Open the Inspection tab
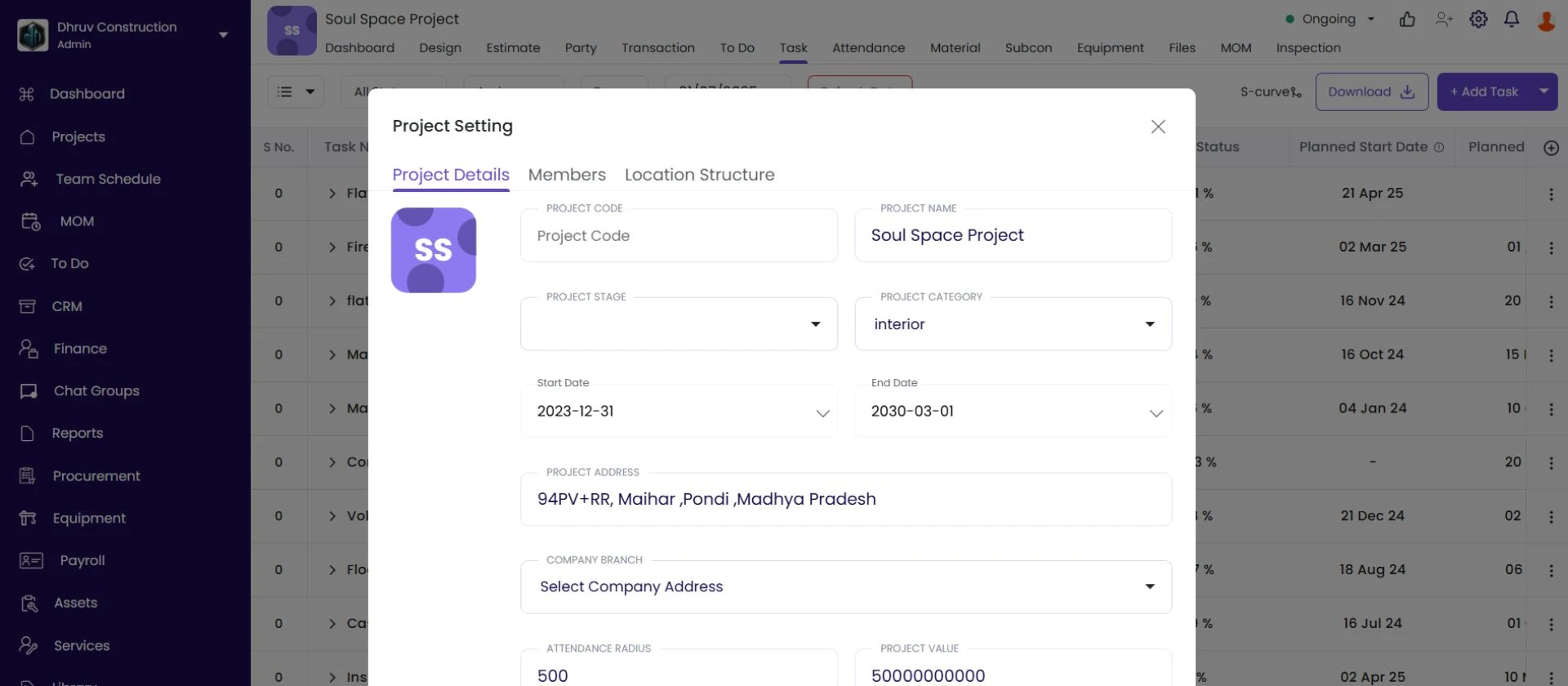Image resolution: width=1568 pixels, height=686 pixels. 1308,48
